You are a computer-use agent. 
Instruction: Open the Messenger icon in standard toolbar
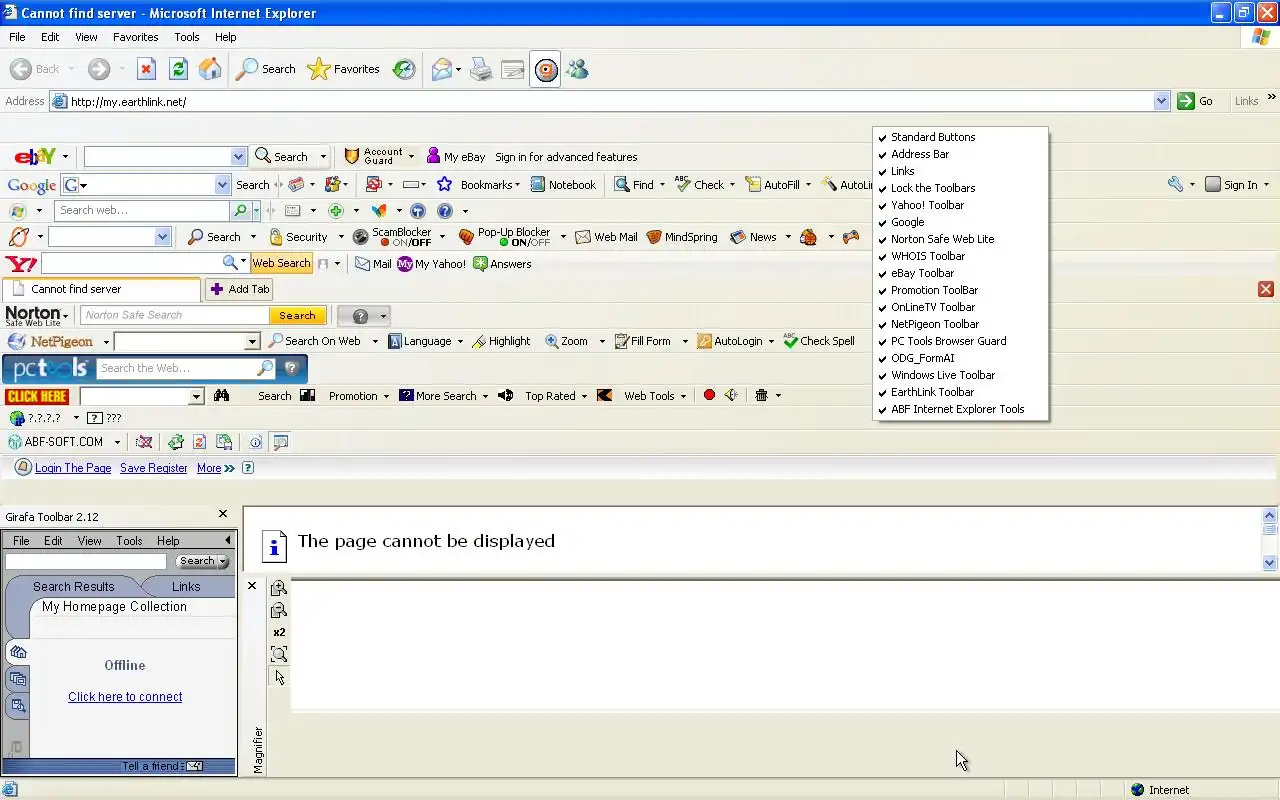[577, 69]
